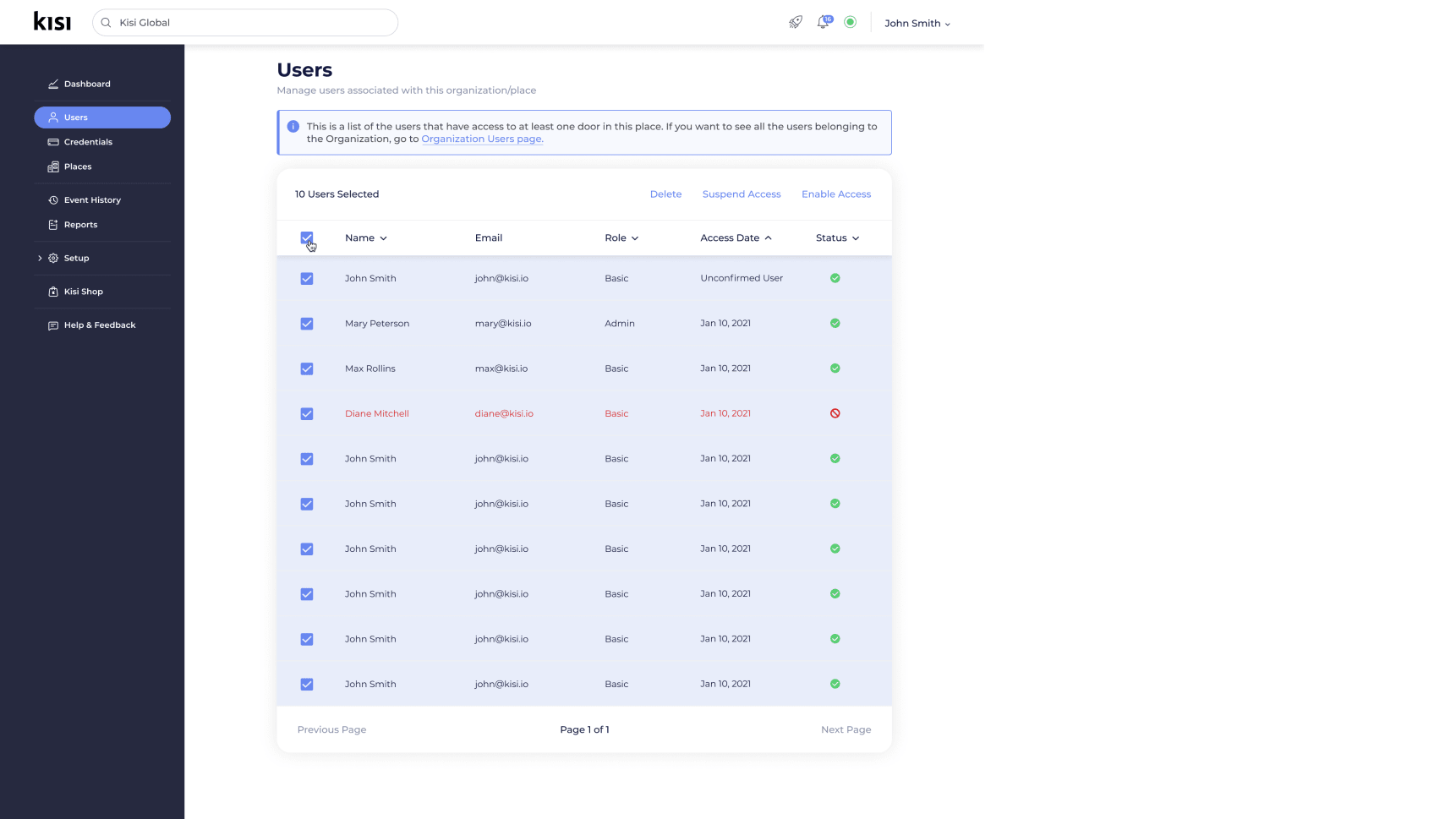Expand the Setup menu in sidebar
1456x819 pixels.
pos(75,258)
